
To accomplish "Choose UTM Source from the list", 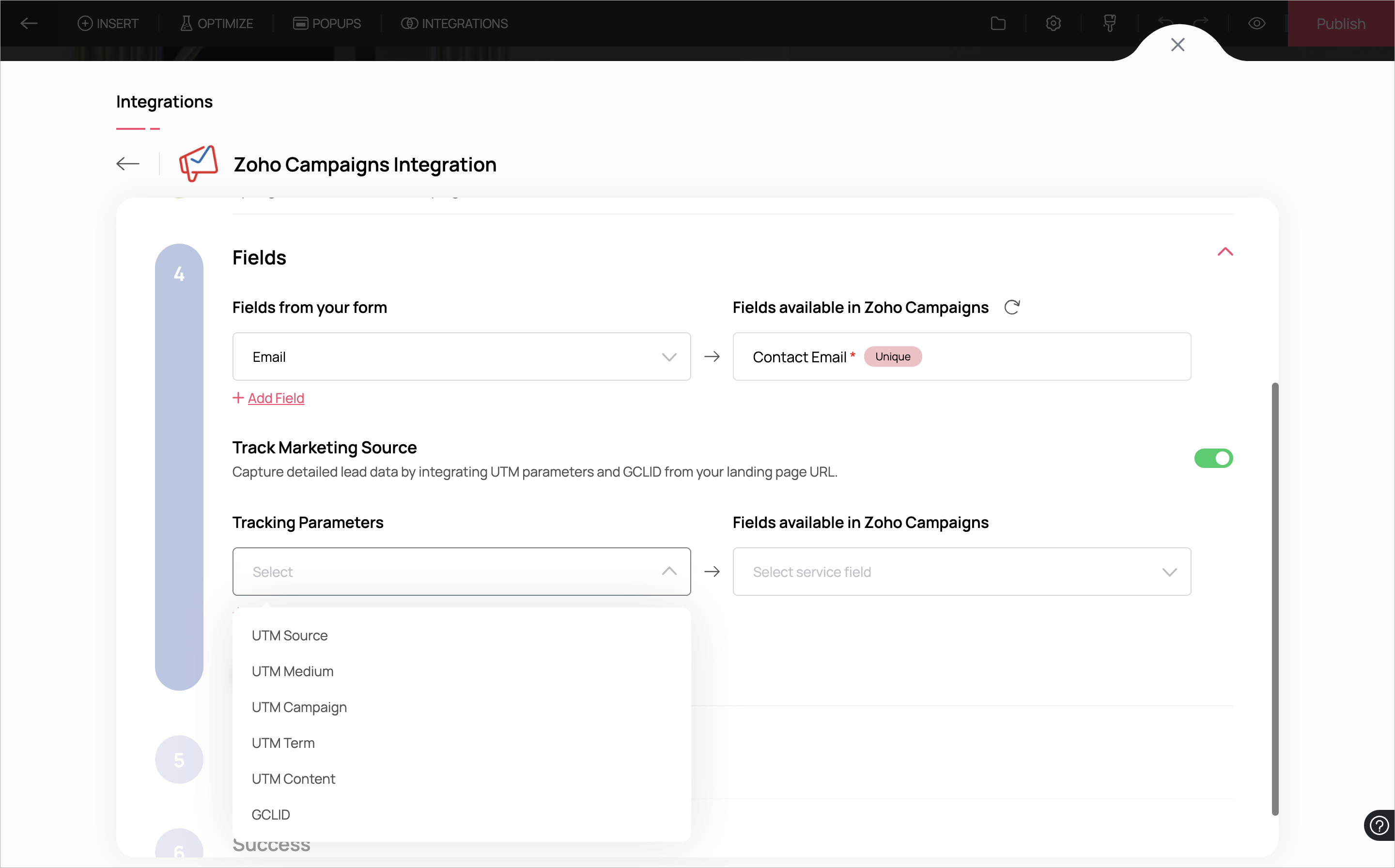I will [x=461, y=635].
